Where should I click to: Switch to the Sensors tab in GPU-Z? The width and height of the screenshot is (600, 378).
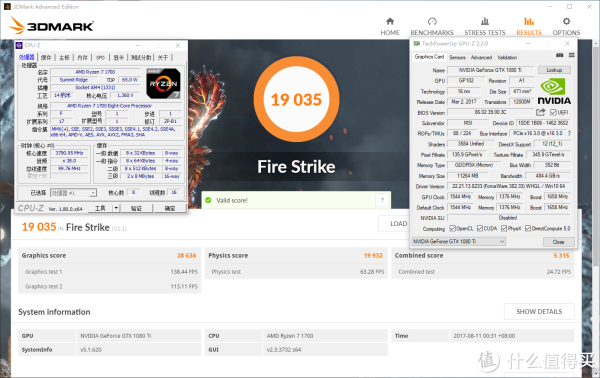click(457, 57)
